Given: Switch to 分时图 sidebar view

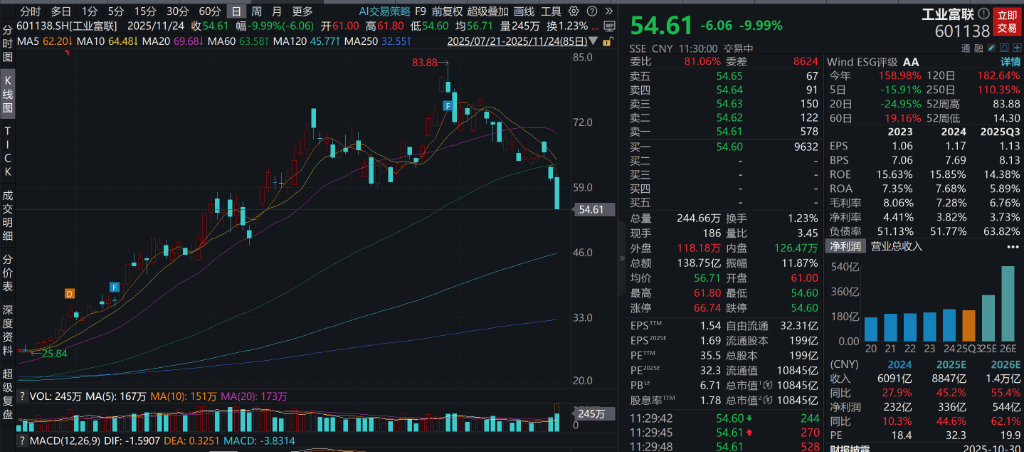Looking at the screenshot, I should (8, 44).
